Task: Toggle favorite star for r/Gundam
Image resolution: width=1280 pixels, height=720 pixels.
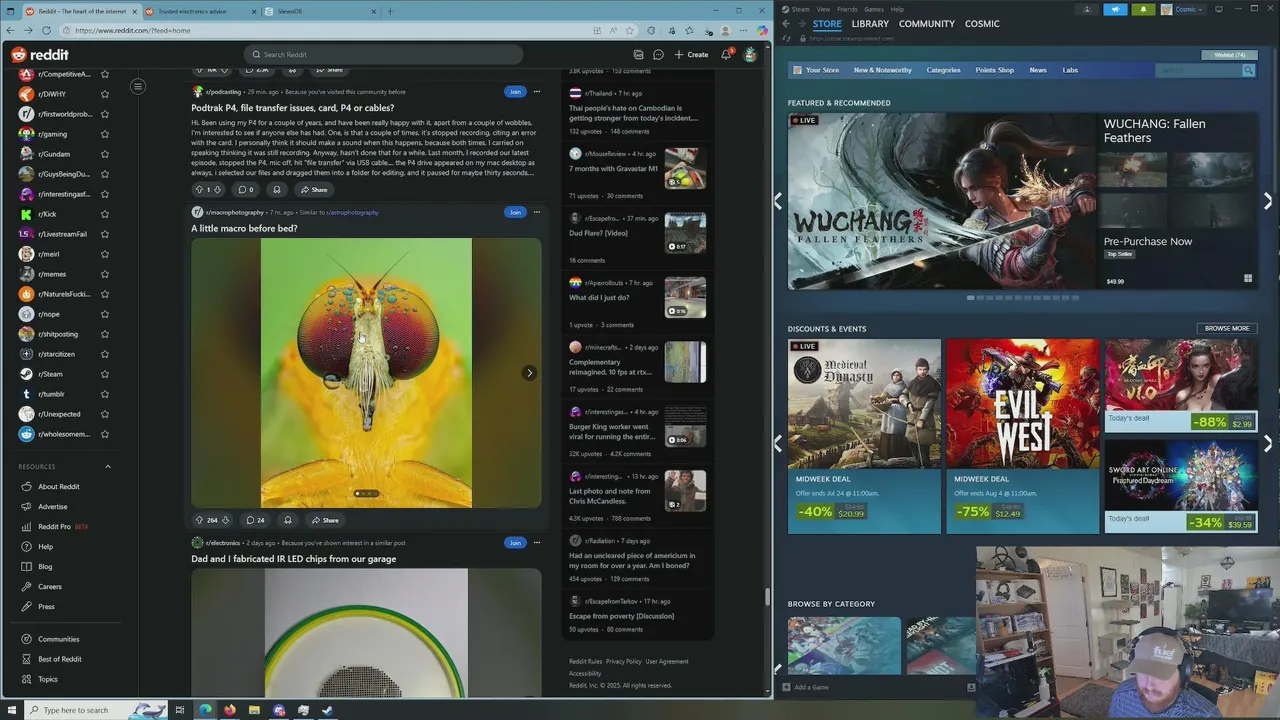Action: [x=104, y=154]
